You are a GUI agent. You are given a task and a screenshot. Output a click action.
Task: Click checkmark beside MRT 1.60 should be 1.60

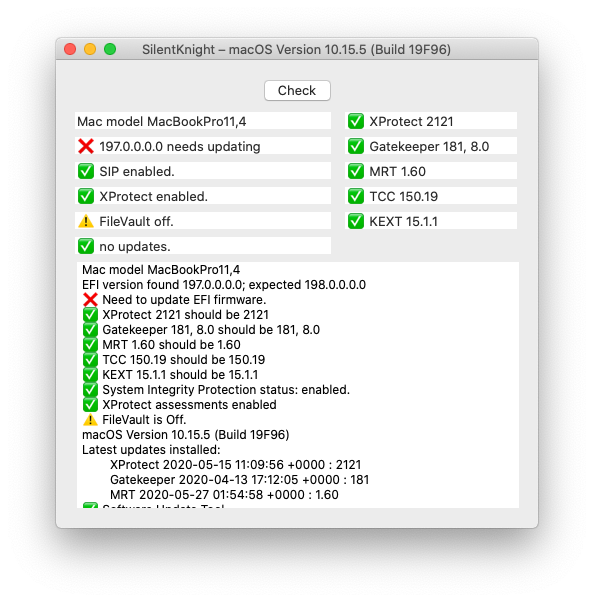click(90, 344)
